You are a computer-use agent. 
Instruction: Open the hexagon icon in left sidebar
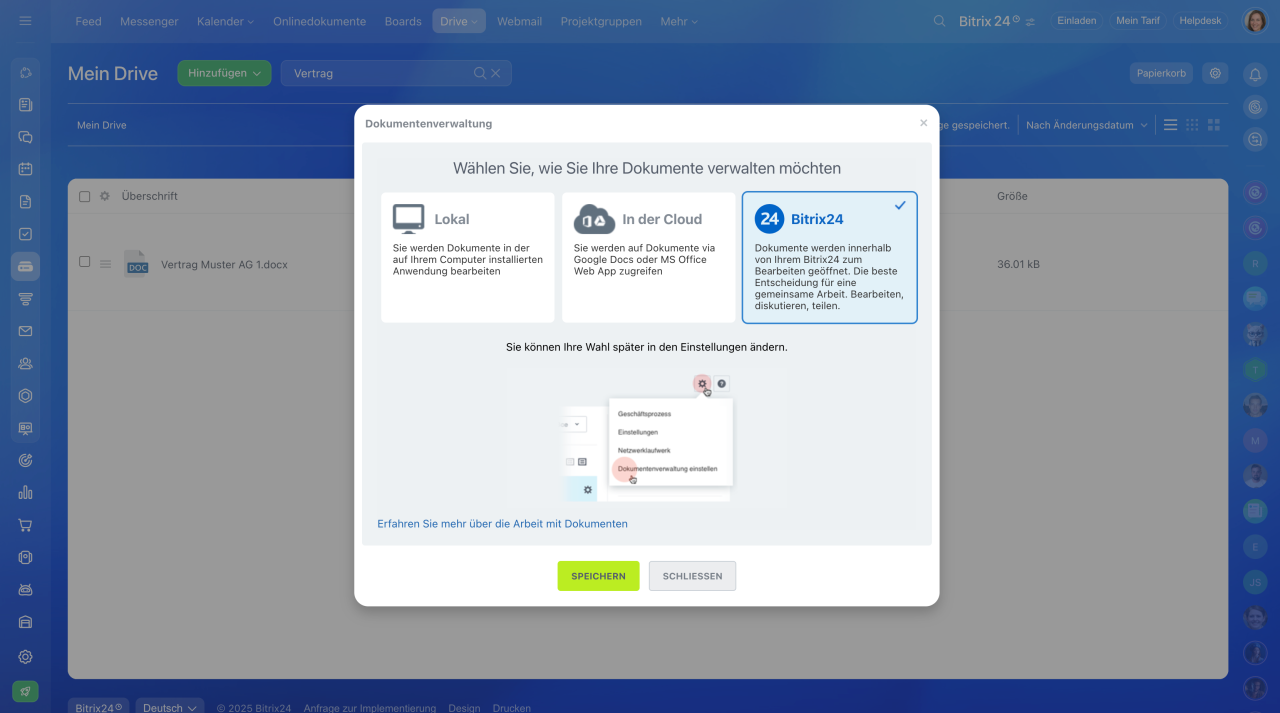[x=26, y=396]
